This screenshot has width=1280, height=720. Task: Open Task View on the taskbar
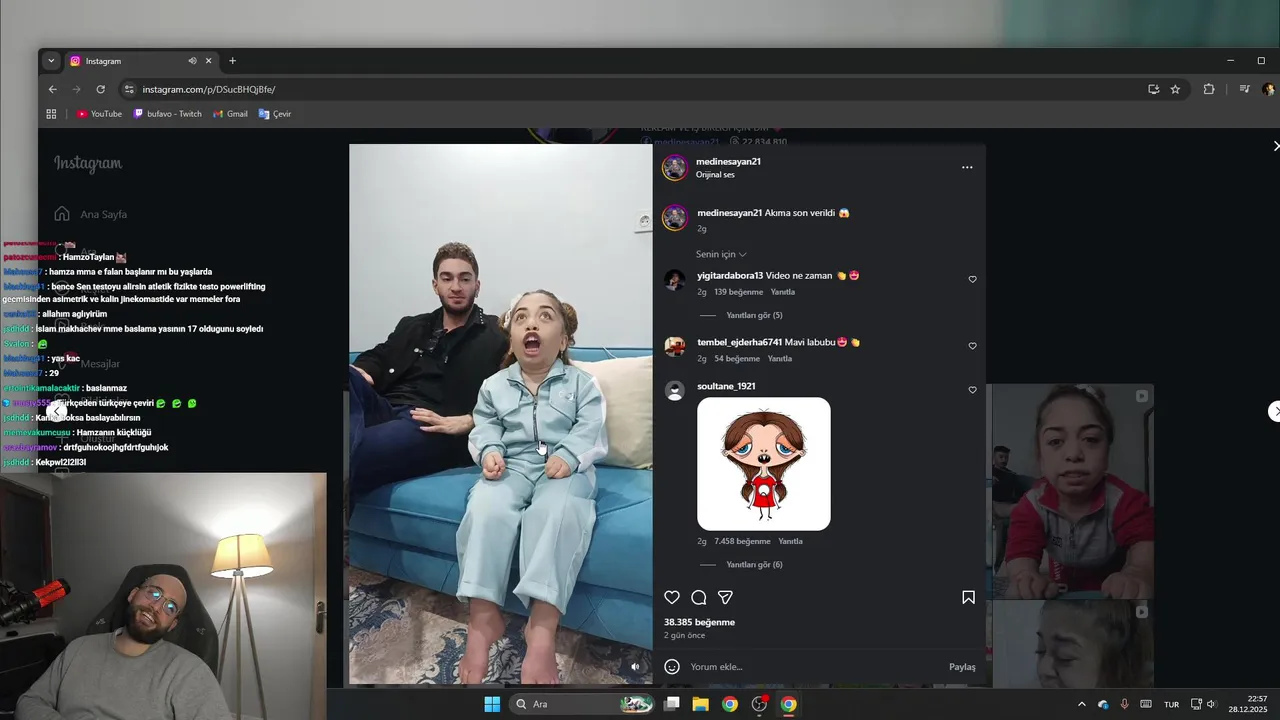(672, 704)
